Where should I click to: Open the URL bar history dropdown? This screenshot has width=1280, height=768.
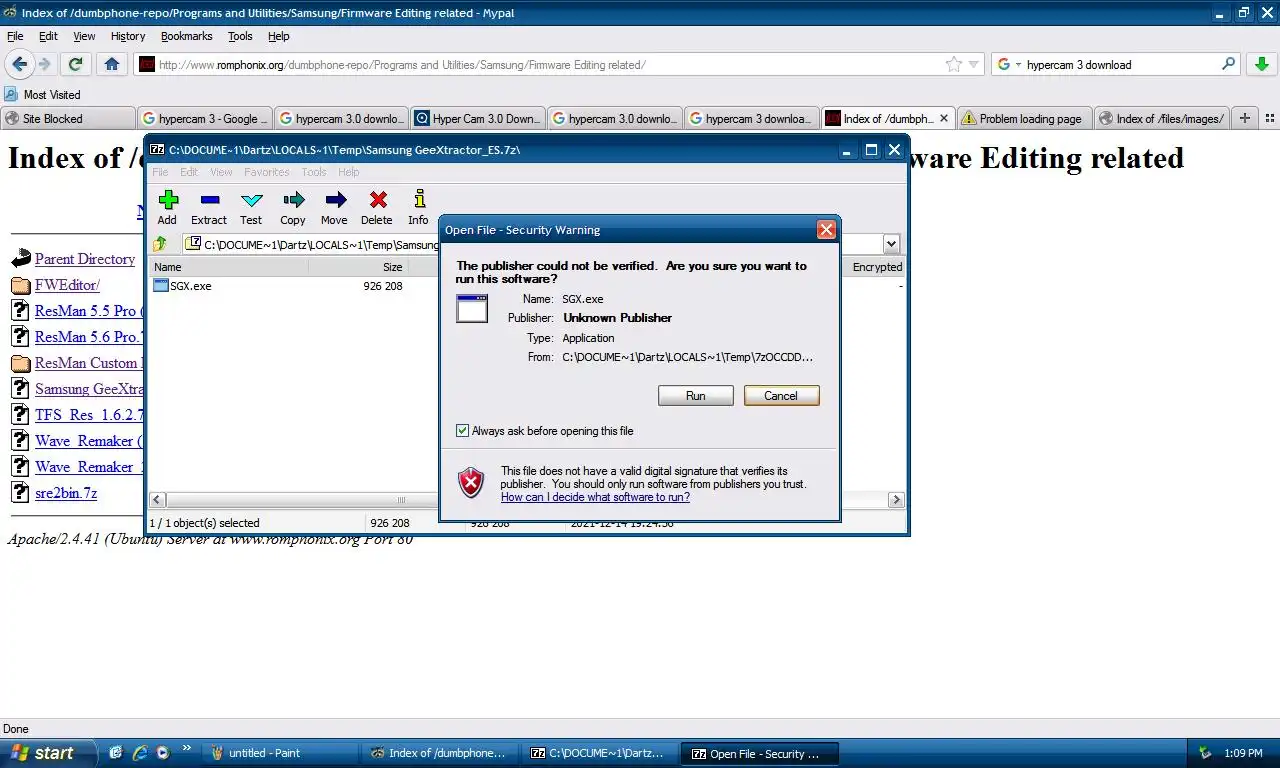click(974, 64)
